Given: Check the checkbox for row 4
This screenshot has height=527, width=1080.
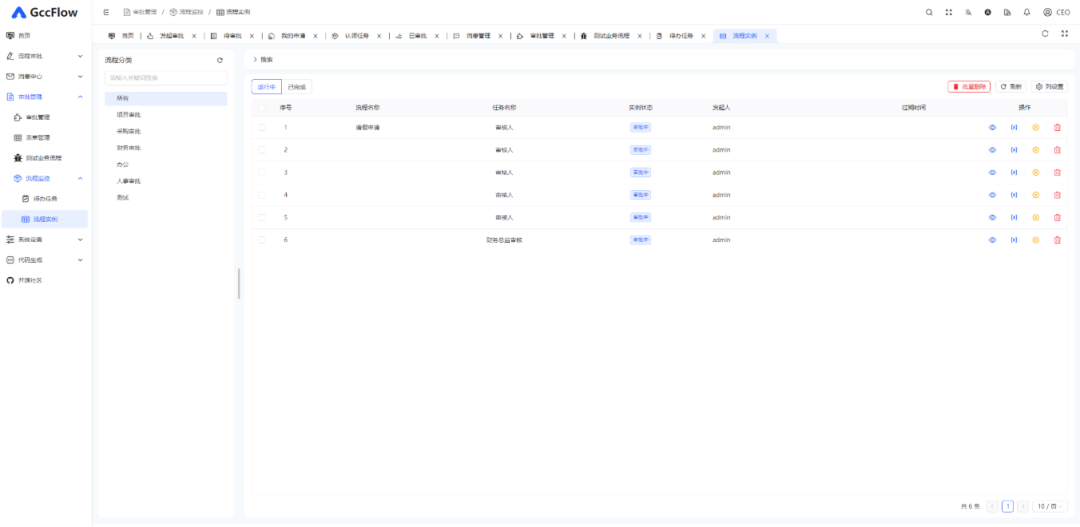Looking at the screenshot, I should [x=262, y=195].
